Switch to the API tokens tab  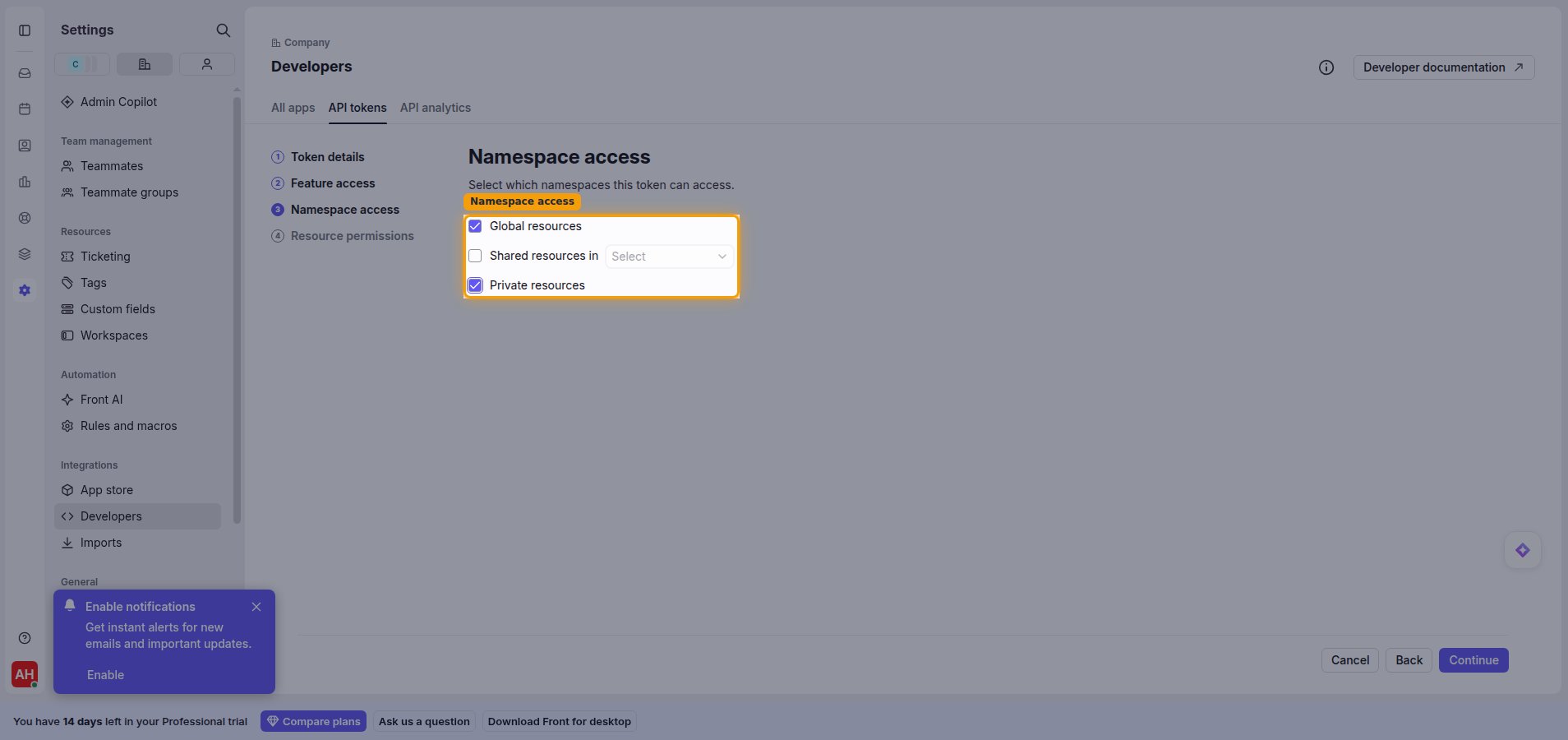pos(357,108)
